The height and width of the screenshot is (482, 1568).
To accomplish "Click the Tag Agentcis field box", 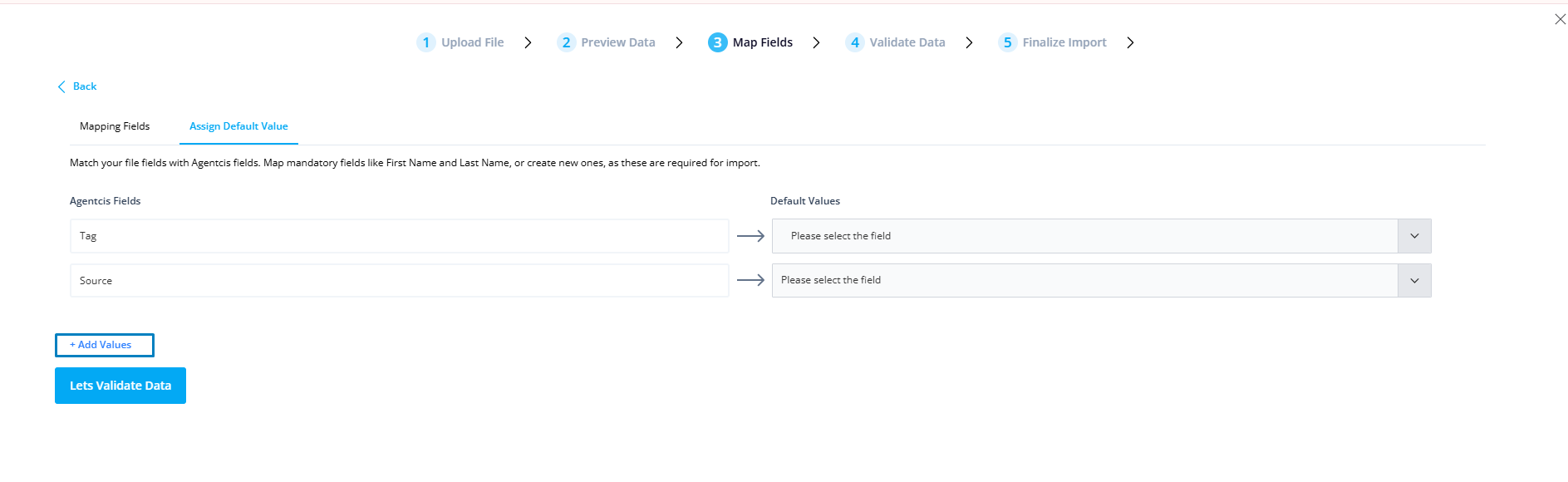I will point(400,236).
